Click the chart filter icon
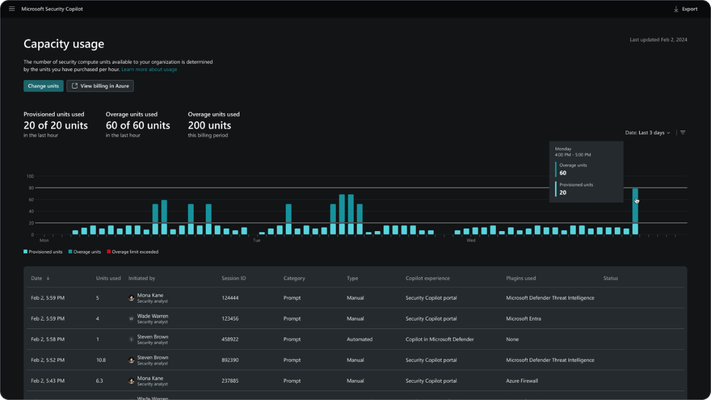Screen dimensions: 711x400 (682, 132)
